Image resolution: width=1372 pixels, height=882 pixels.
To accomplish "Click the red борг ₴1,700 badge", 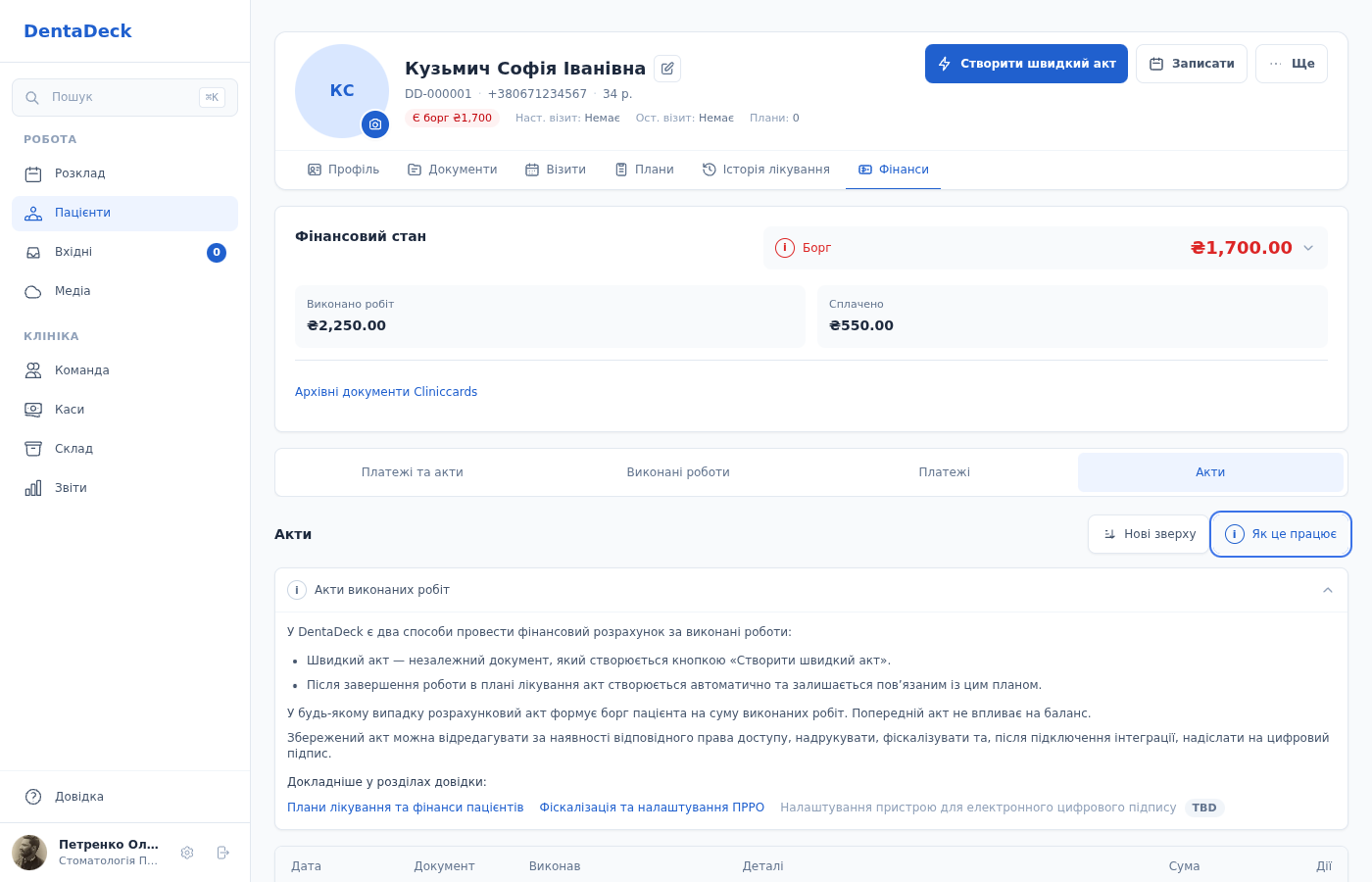I will pyautogui.click(x=452, y=118).
